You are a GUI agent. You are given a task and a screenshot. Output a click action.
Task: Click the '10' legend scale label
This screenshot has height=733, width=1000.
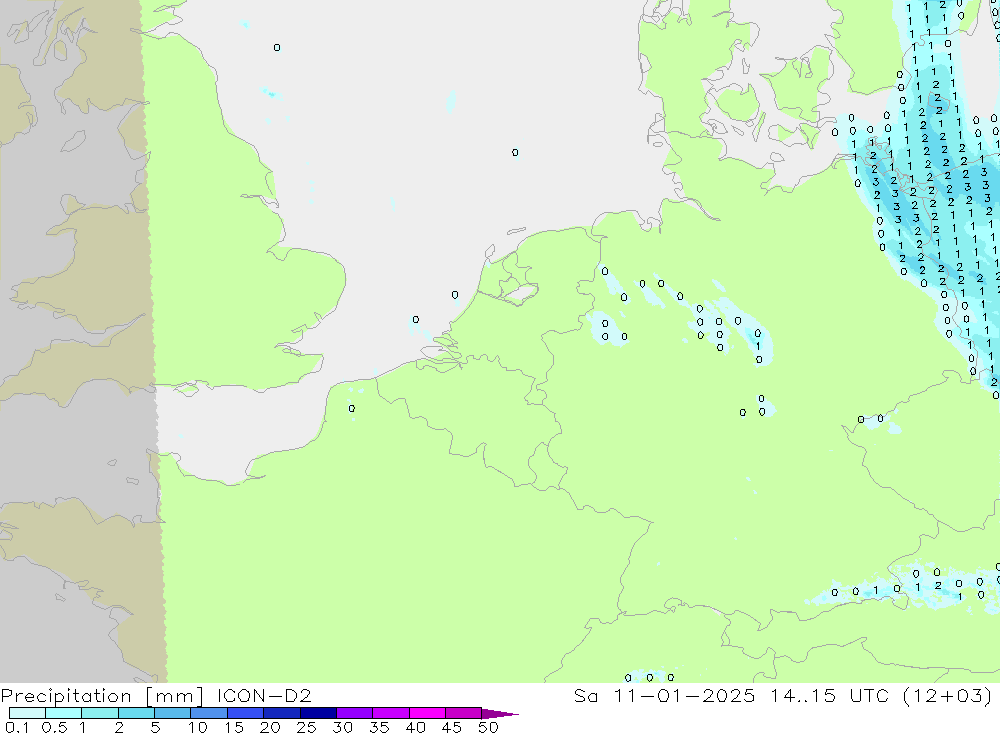pos(198,727)
